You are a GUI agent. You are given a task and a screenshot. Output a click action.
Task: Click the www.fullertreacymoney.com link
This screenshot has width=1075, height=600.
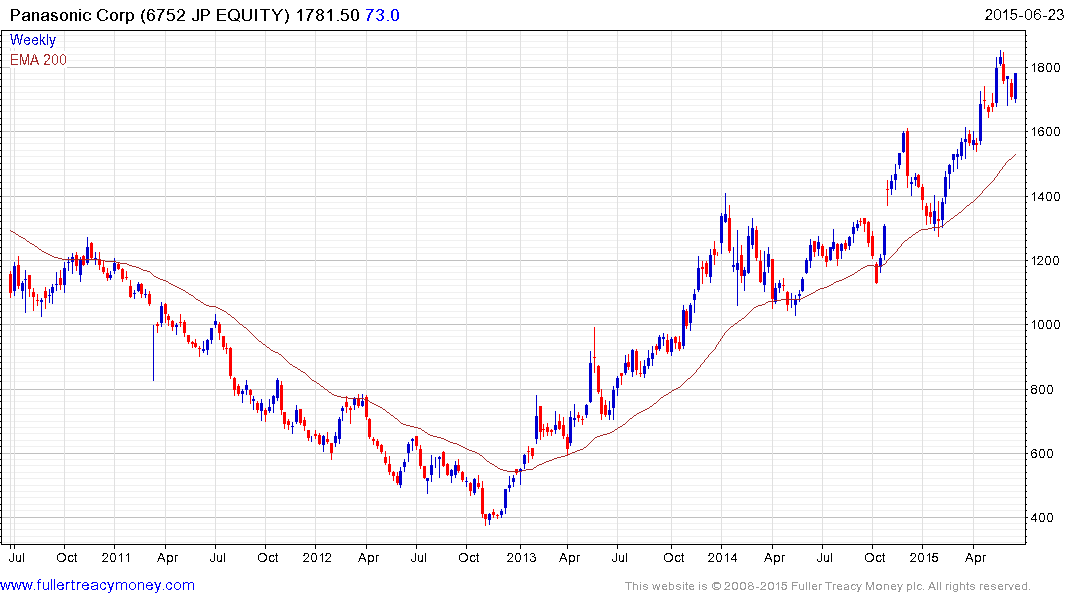tap(98, 585)
